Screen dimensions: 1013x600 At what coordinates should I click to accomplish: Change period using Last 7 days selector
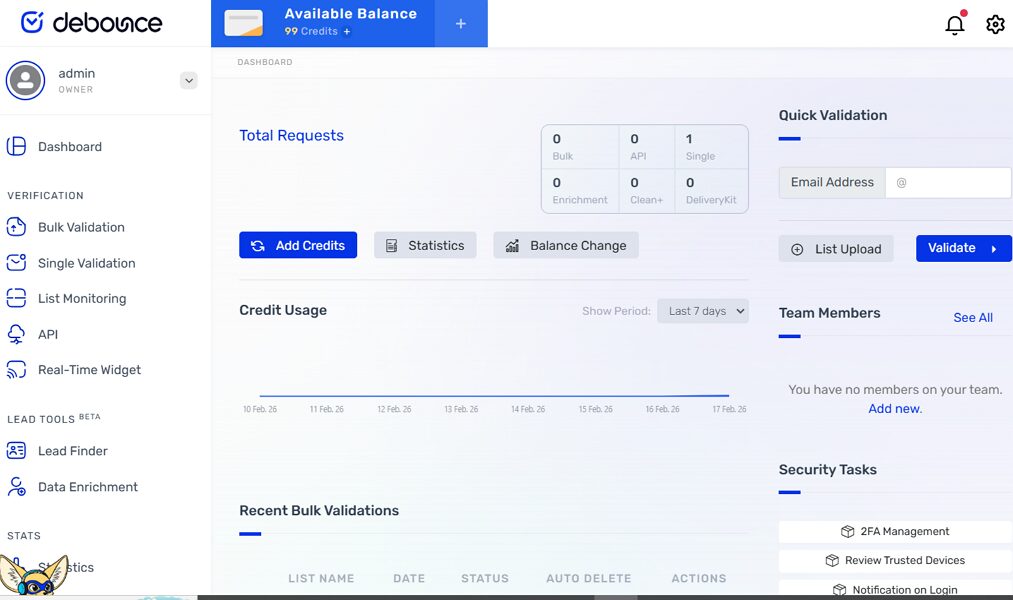[703, 311]
